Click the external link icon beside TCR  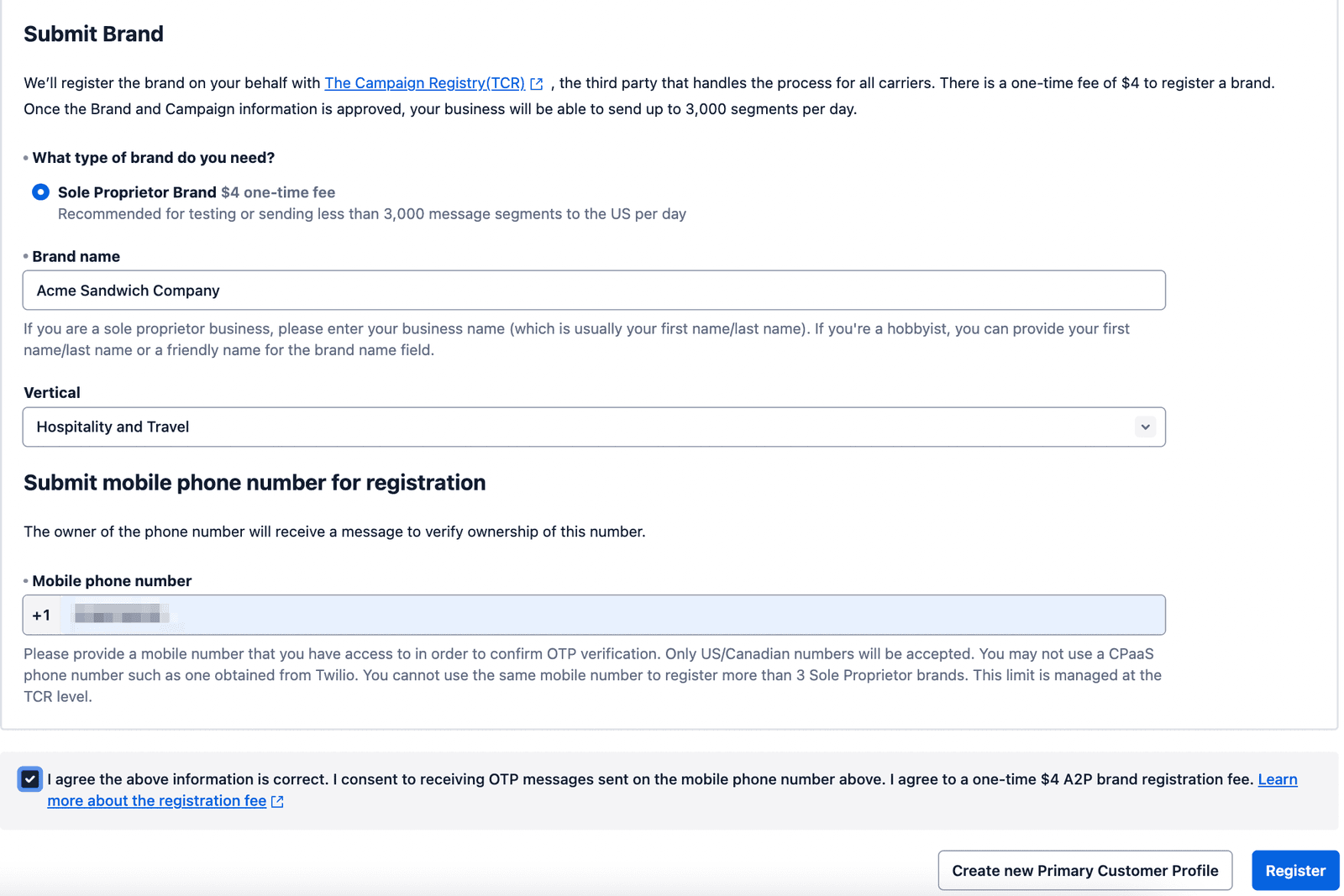coord(537,83)
